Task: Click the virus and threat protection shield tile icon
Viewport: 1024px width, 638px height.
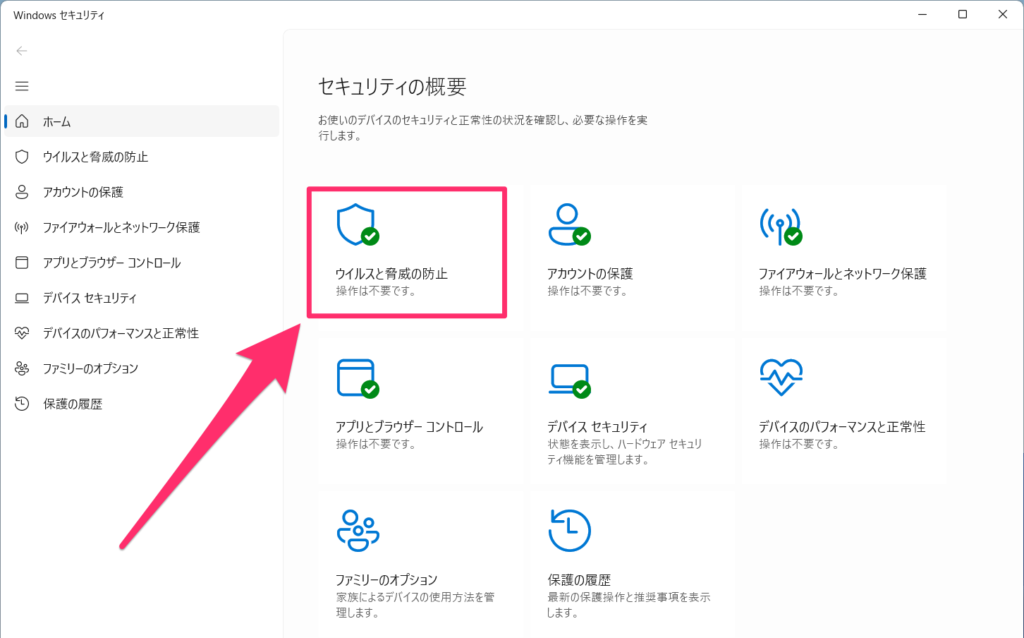Action: tap(357, 225)
